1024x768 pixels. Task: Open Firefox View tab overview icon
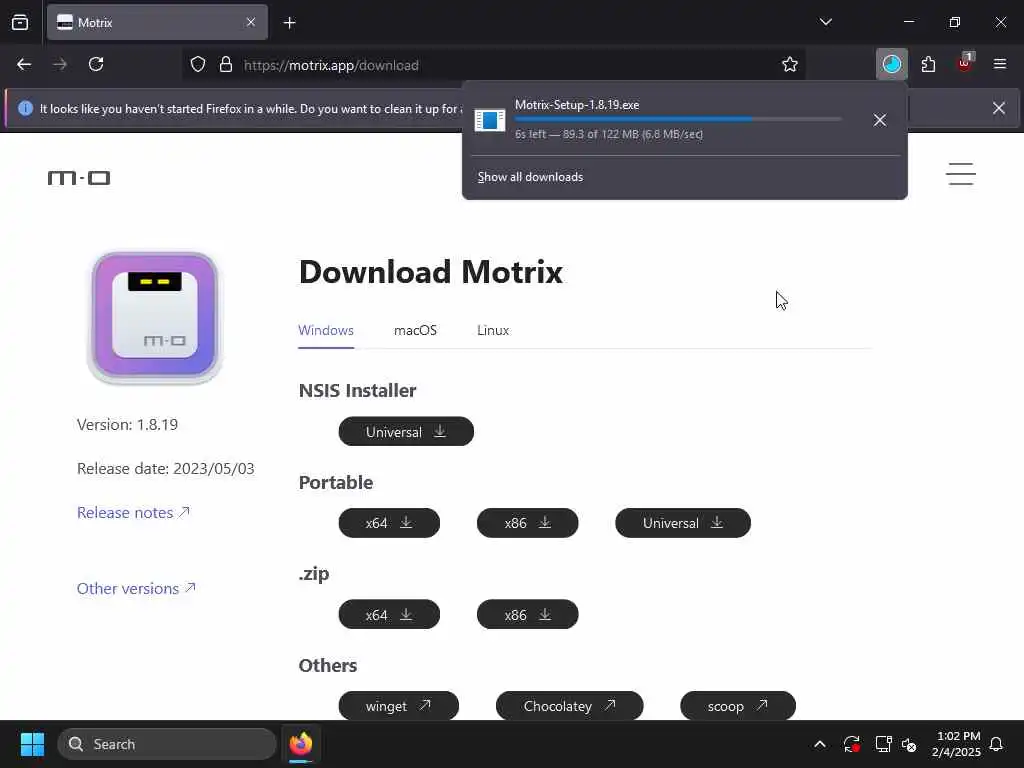click(x=20, y=22)
